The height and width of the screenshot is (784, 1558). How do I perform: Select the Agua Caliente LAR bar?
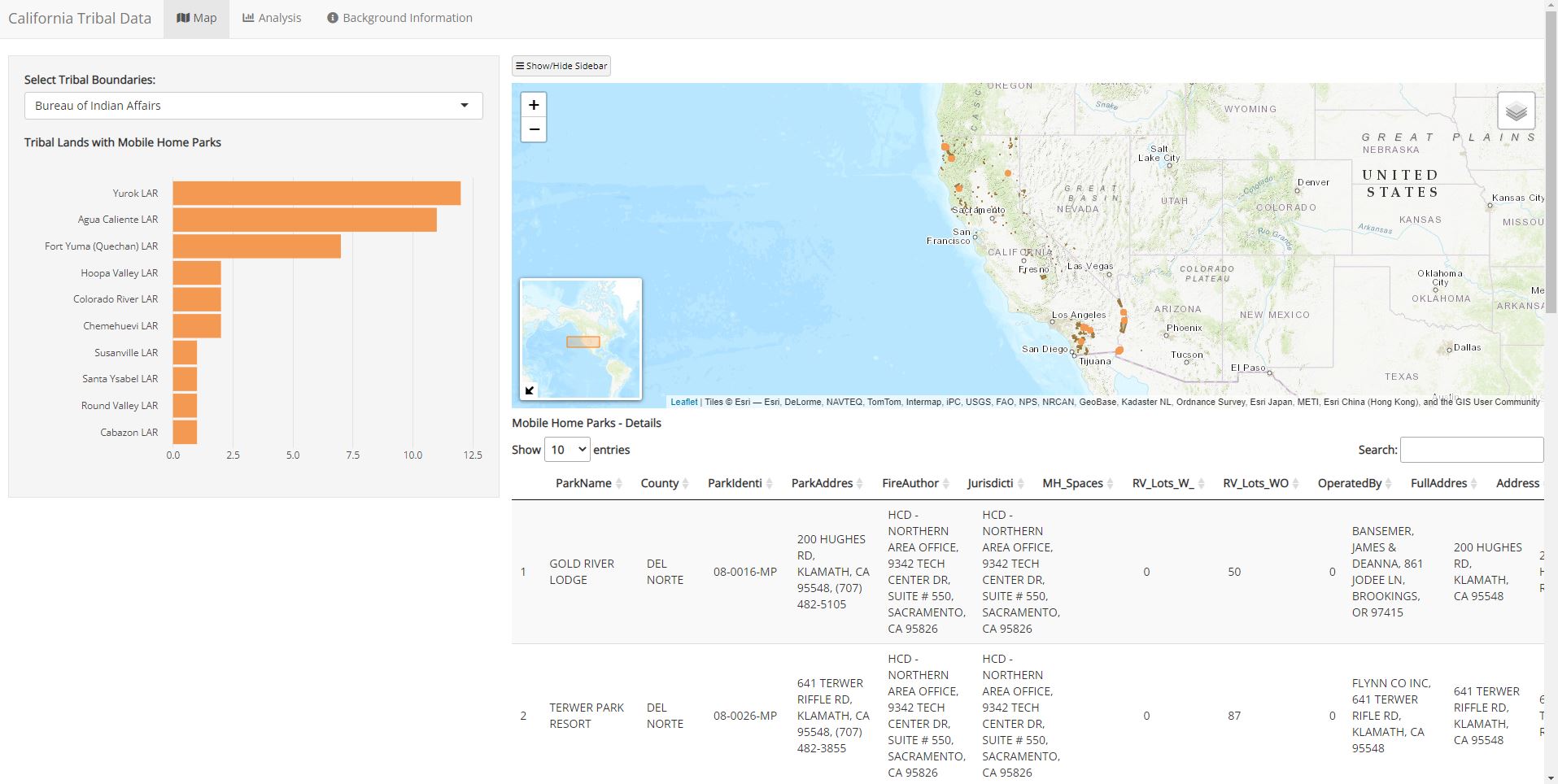[x=304, y=220]
